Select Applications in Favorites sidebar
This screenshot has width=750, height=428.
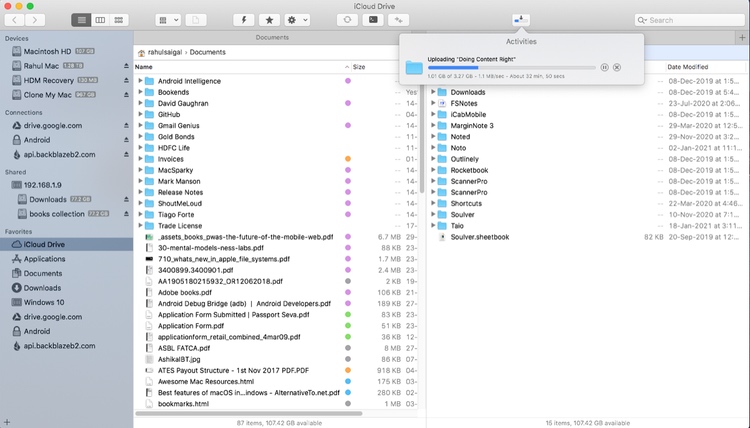44,258
